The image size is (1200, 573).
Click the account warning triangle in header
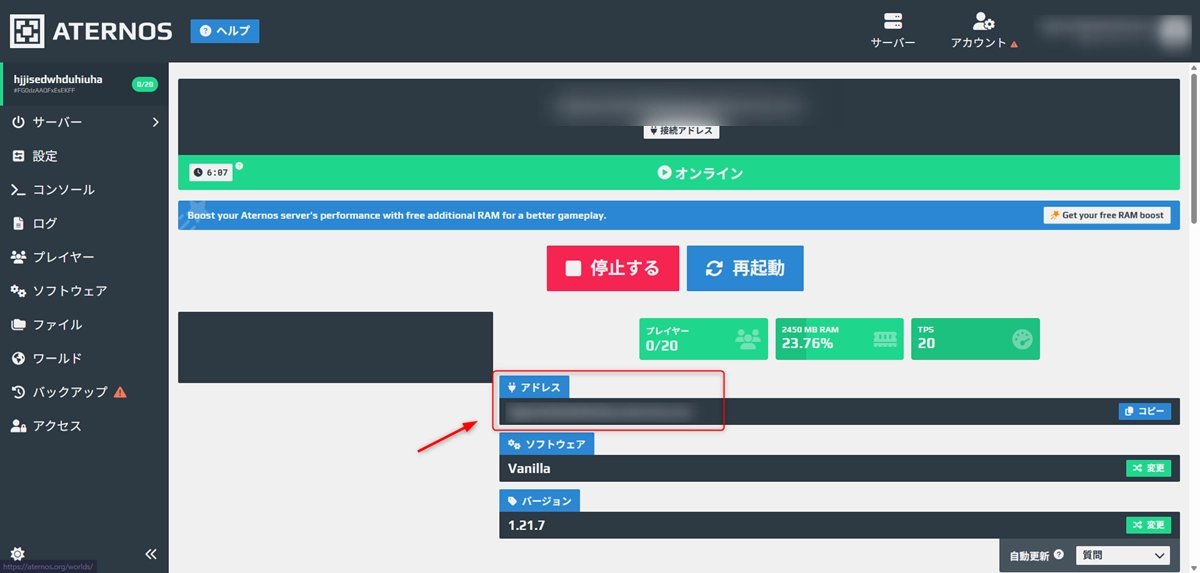pos(1014,44)
